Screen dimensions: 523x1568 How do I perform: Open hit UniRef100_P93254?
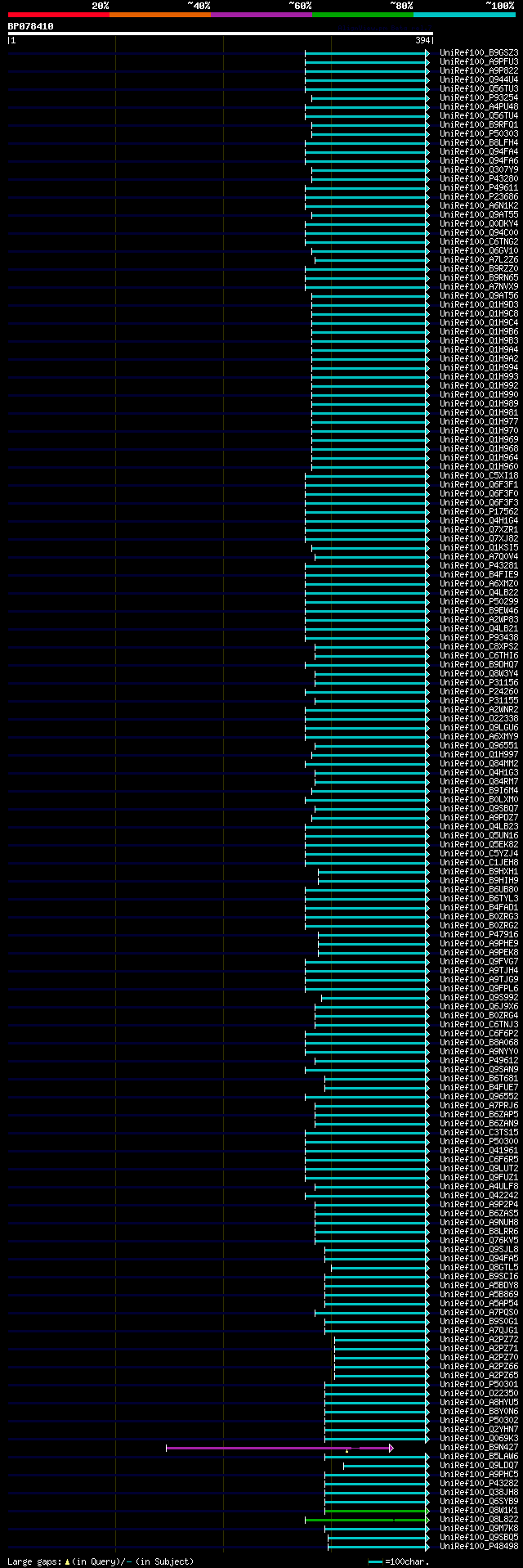click(x=479, y=97)
